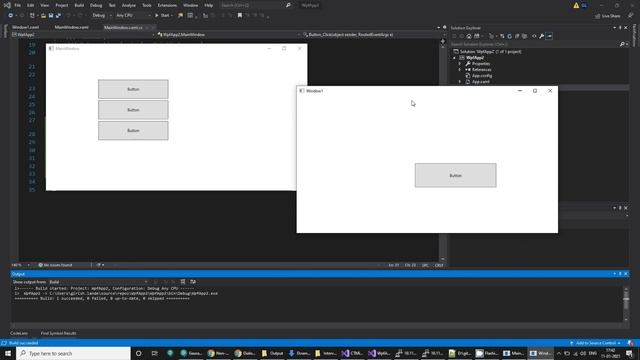
Task: Open the File menu
Action: [18, 5]
